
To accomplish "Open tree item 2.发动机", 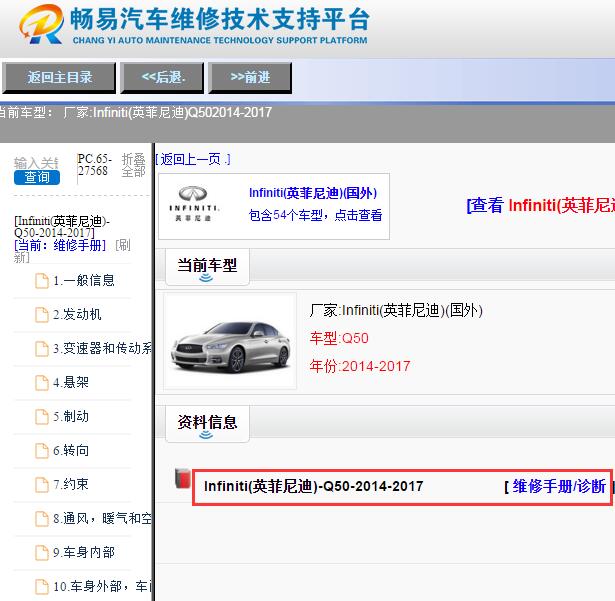I will 77,315.
